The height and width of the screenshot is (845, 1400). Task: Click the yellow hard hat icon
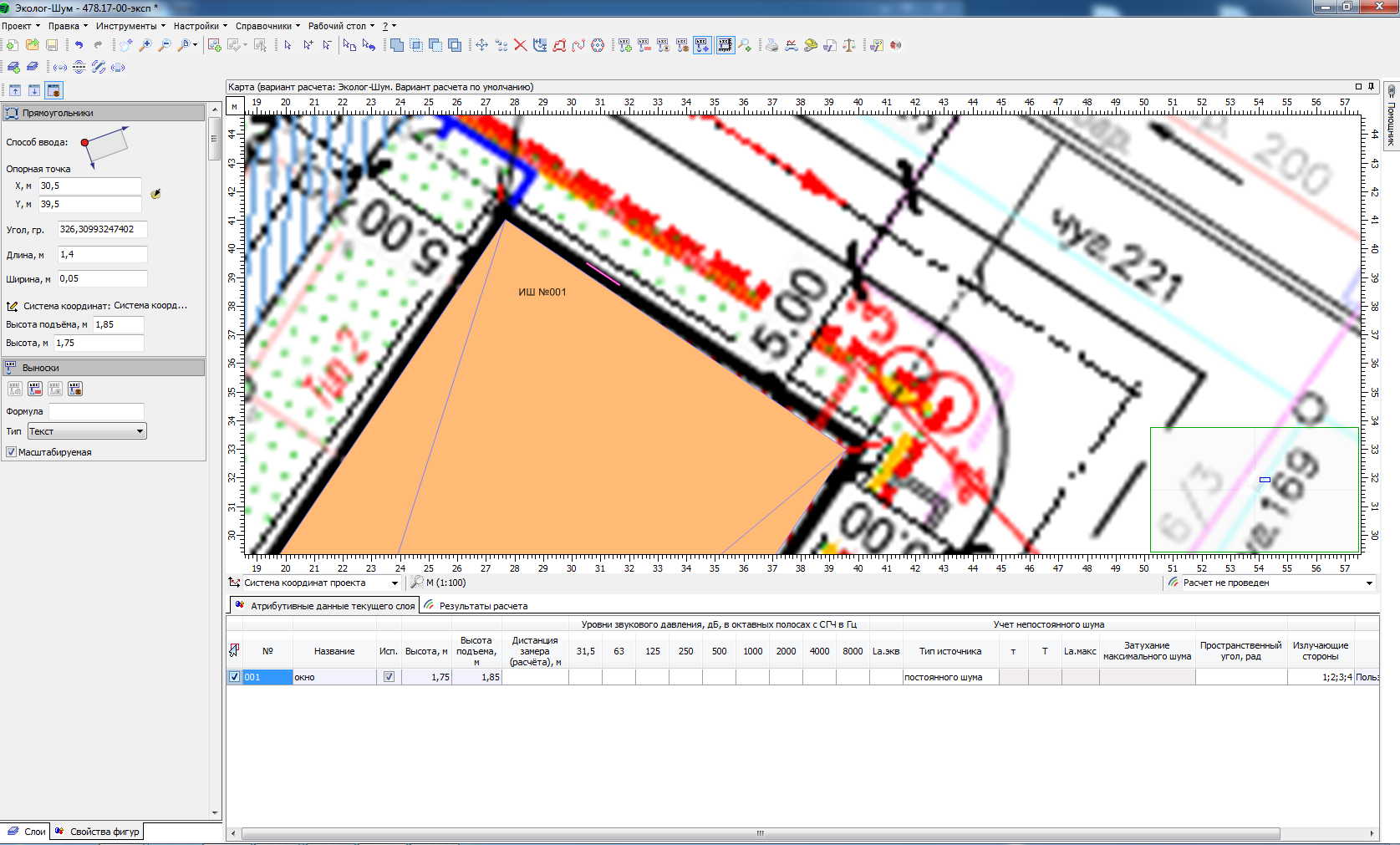(x=810, y=45)
